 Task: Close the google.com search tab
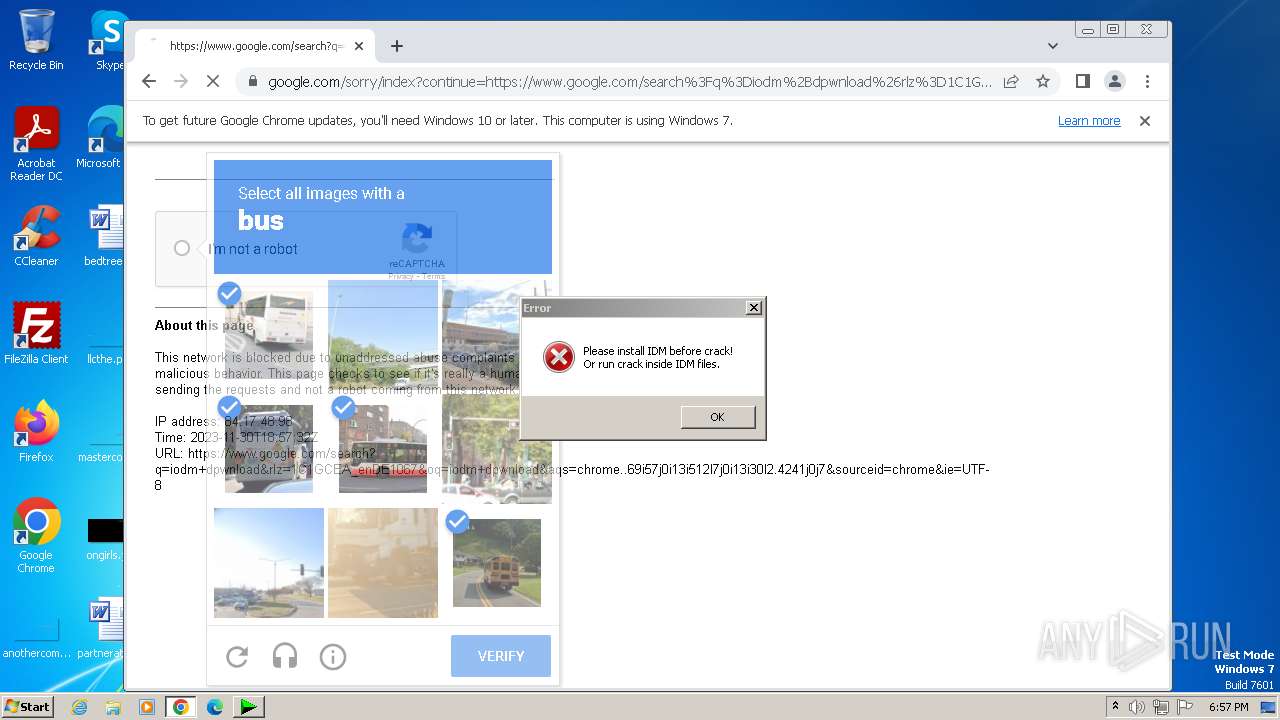pyautogui.click(x=359, y=46)
